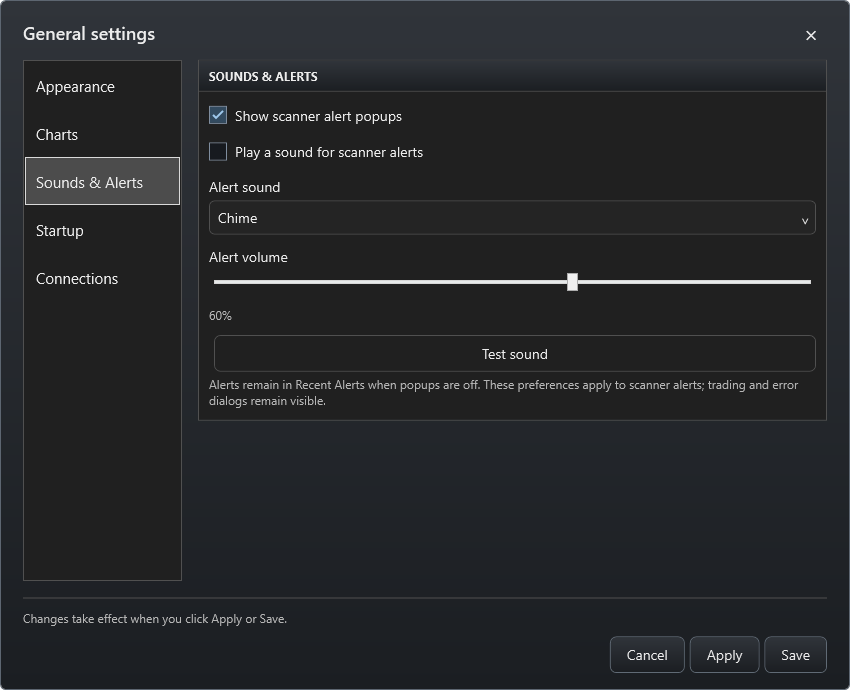850x690 pixels.
Task: Click the Alert volume slider handle
Action: (572, 282)
